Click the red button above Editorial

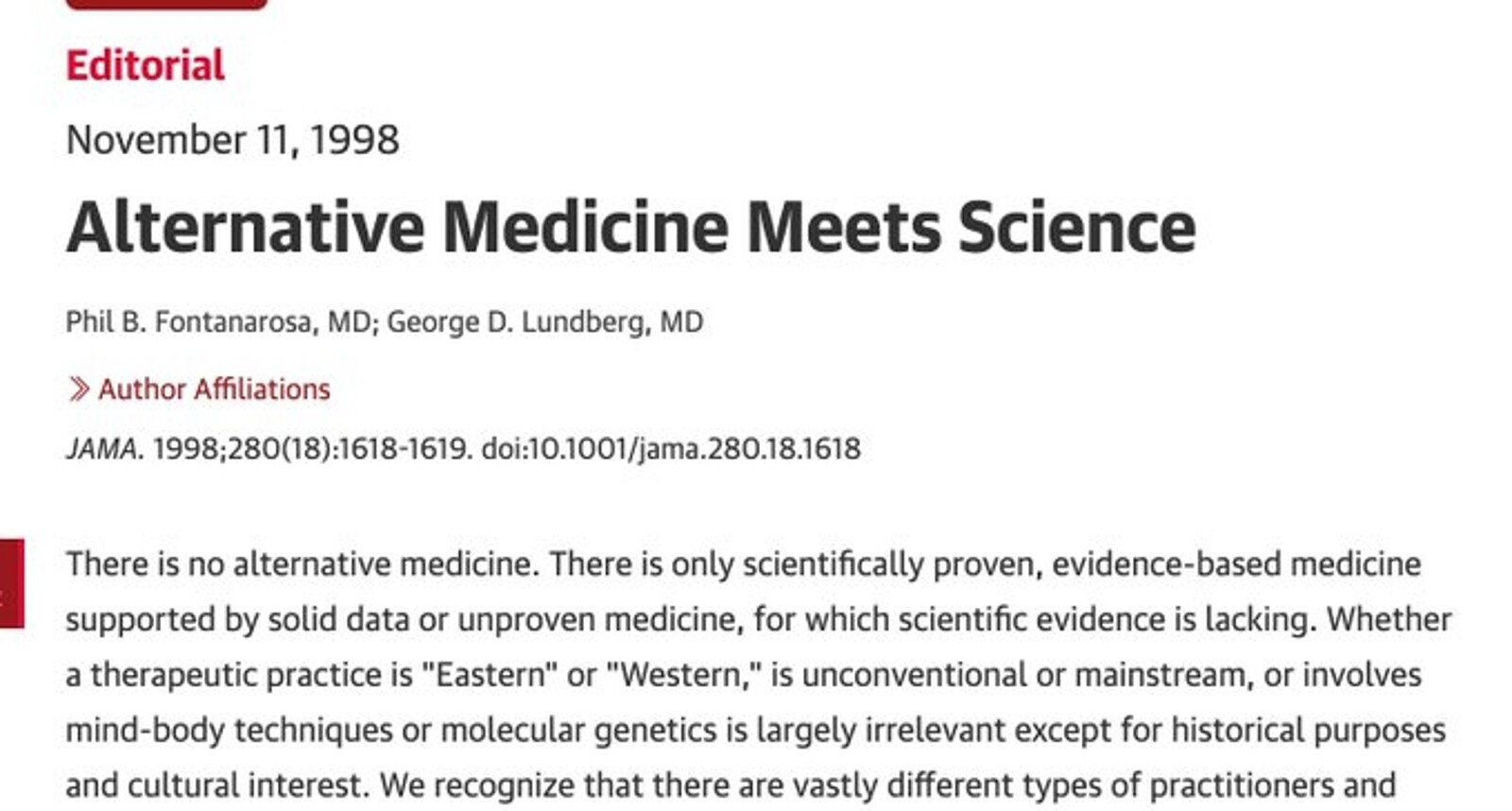click(166, 4)
